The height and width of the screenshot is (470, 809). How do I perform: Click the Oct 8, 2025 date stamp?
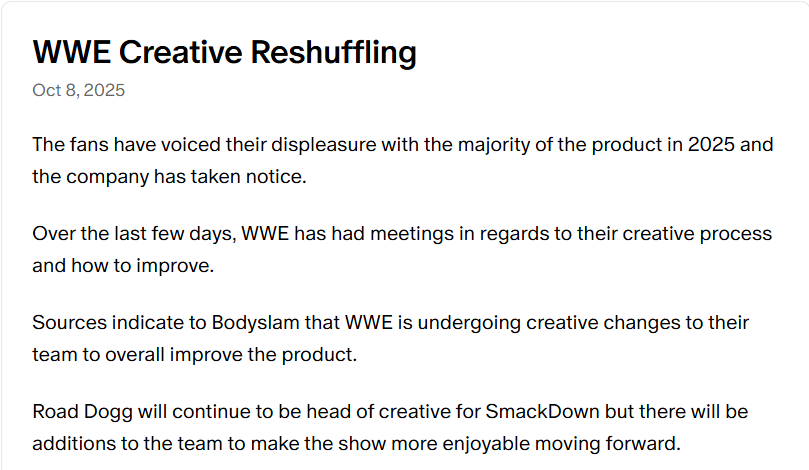click(78, 90)
